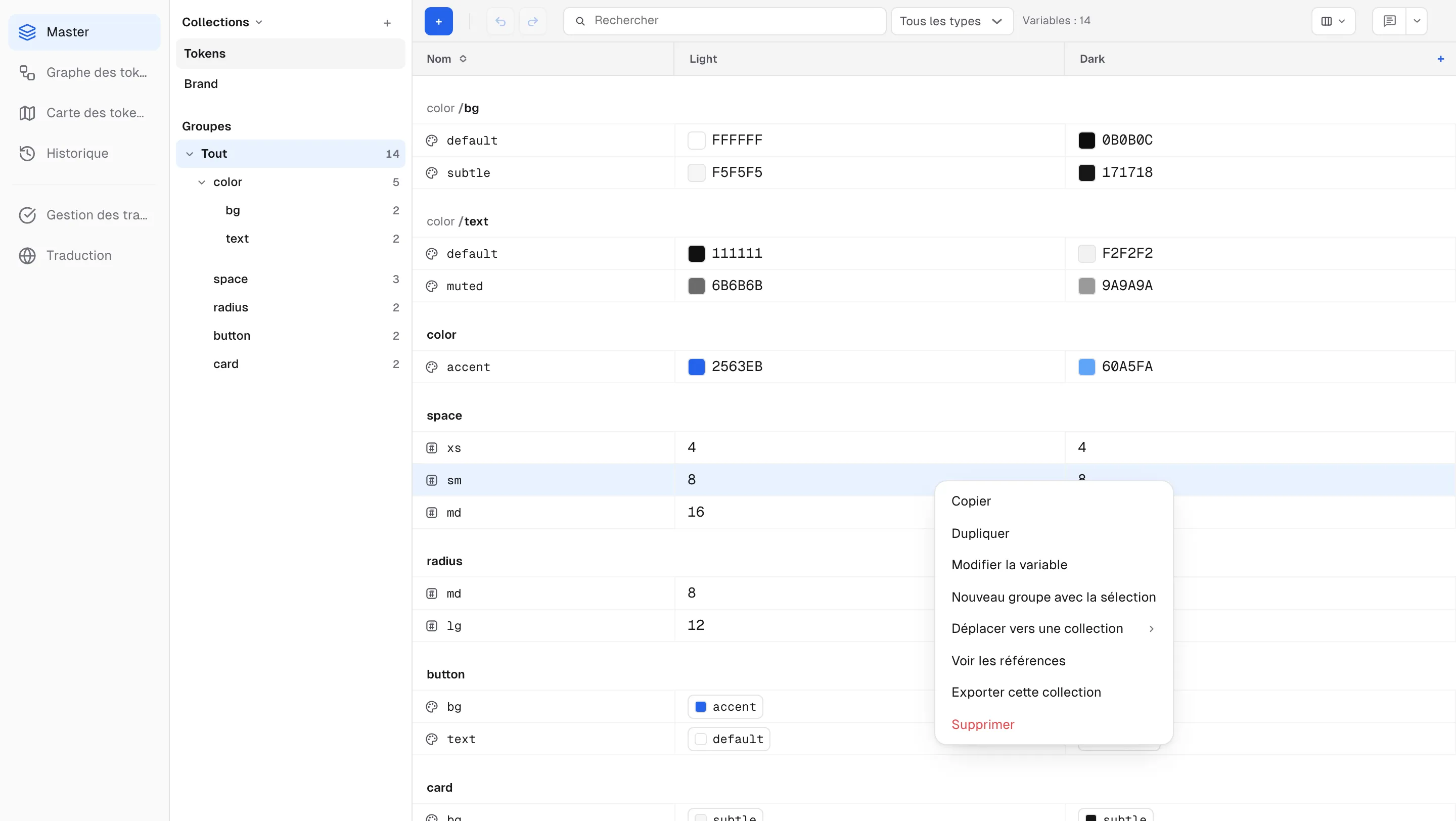The width and height of the screenshot is (1456, 821).
Task: Click number type icon of space xs
Action: (432, 448)
